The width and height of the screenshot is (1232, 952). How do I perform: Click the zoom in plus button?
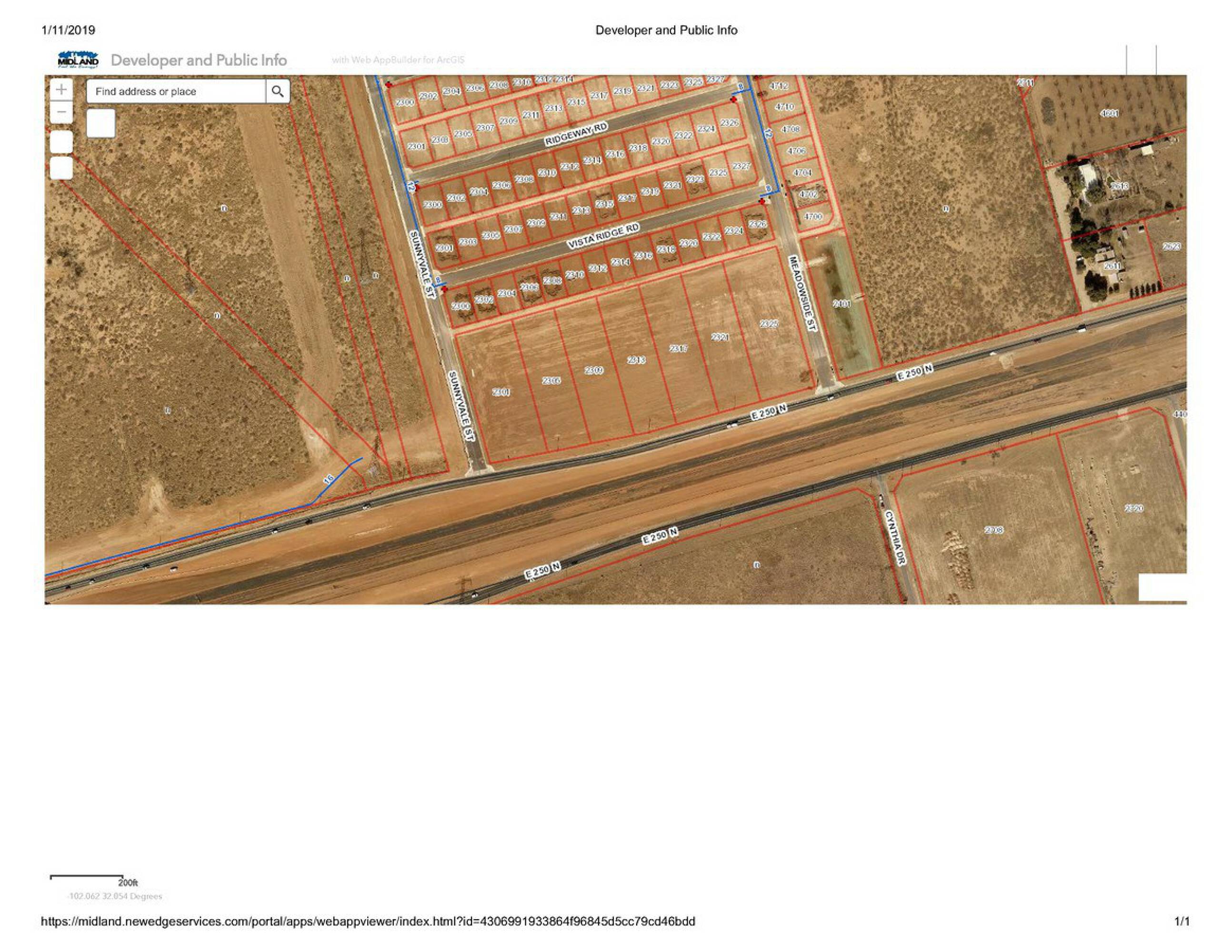click(x=61, y=89)
